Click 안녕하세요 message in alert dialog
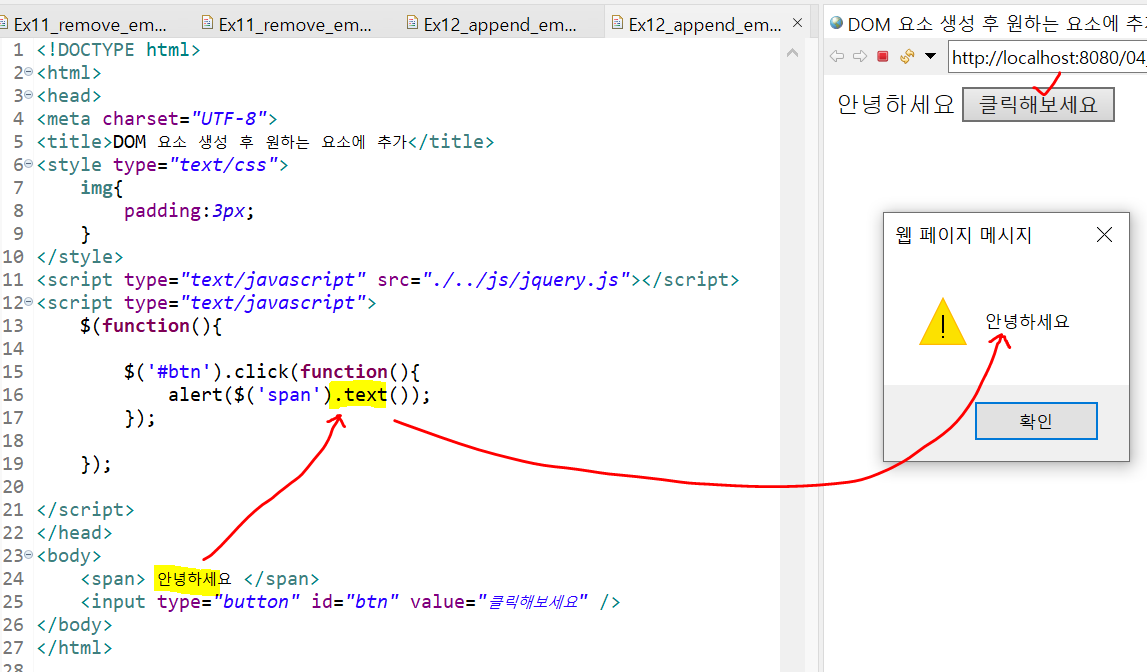1147x672 pixels. click(x=1027, y=322)
